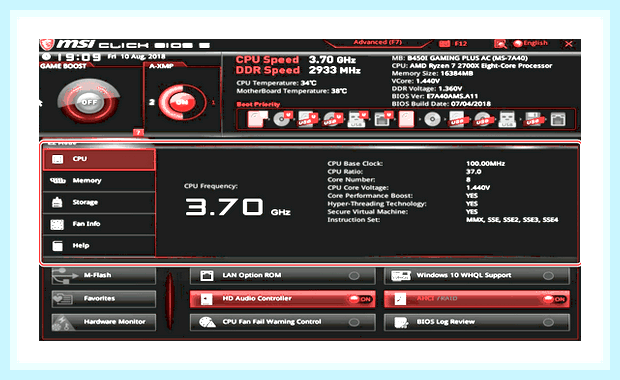Image resolution: width=620 pixels, height=380 pixels.
Task: Click CPU Base Clock 100.00MHz value
Action: point(485,164)
